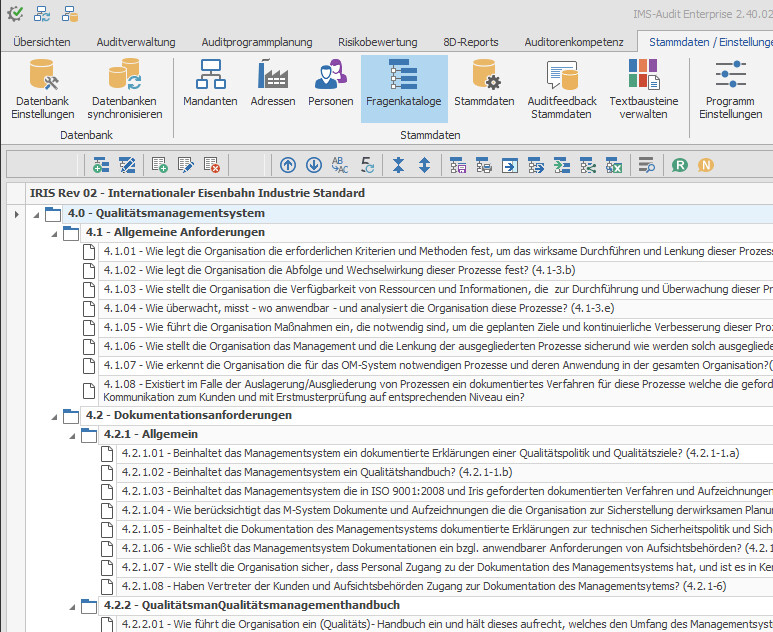Switch to the Auditverwaltung tab

pyautogui.click(x=136, y=42)
